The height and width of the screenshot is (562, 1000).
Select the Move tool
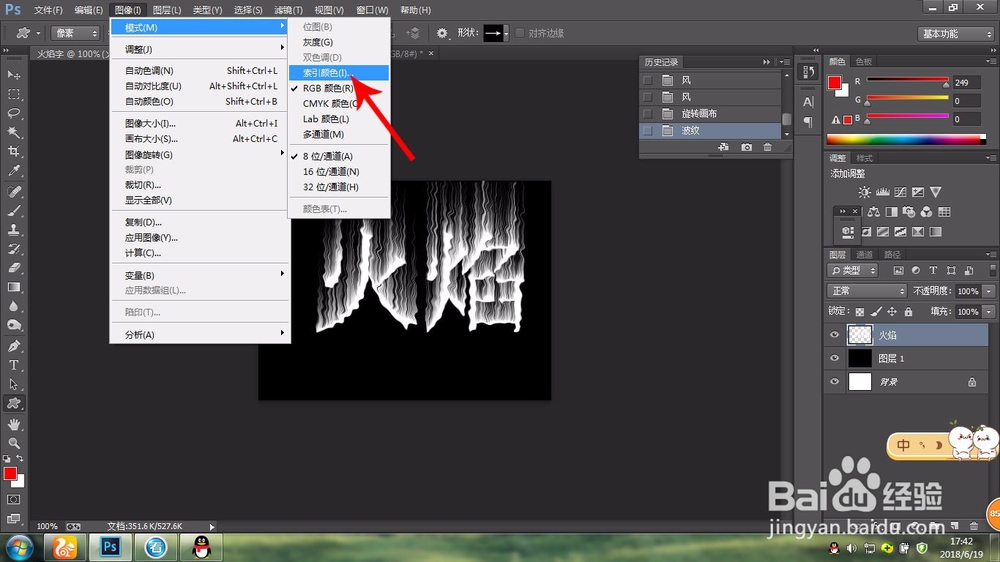[x=13, y=75]
